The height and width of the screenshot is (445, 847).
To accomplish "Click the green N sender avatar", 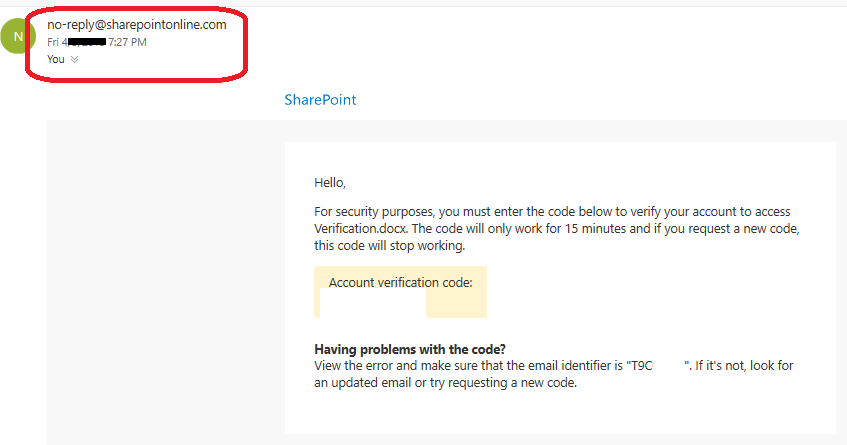I will 17,36.
